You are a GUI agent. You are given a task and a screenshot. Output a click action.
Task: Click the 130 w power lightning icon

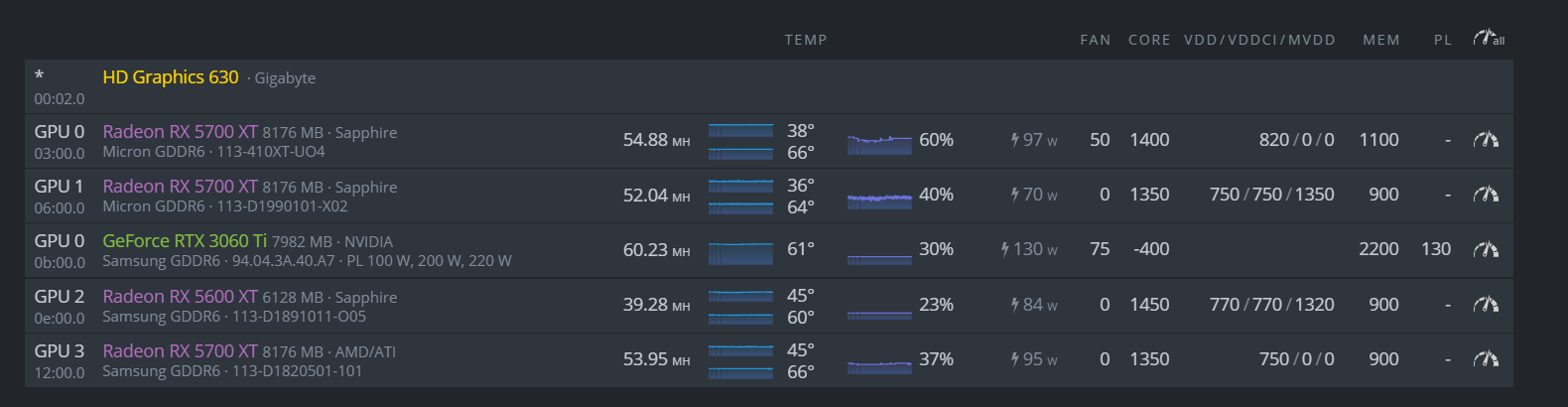tap(1005, 249)
